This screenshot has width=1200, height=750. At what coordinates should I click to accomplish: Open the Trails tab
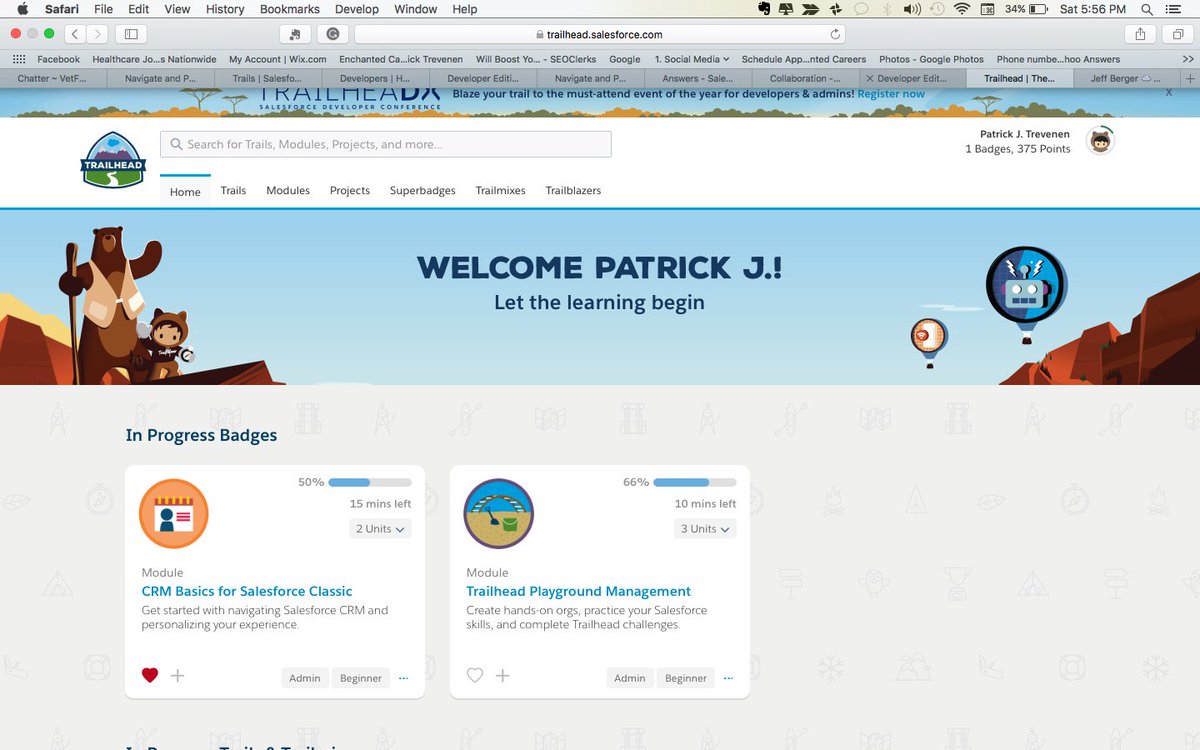click(x=233, y=190)
